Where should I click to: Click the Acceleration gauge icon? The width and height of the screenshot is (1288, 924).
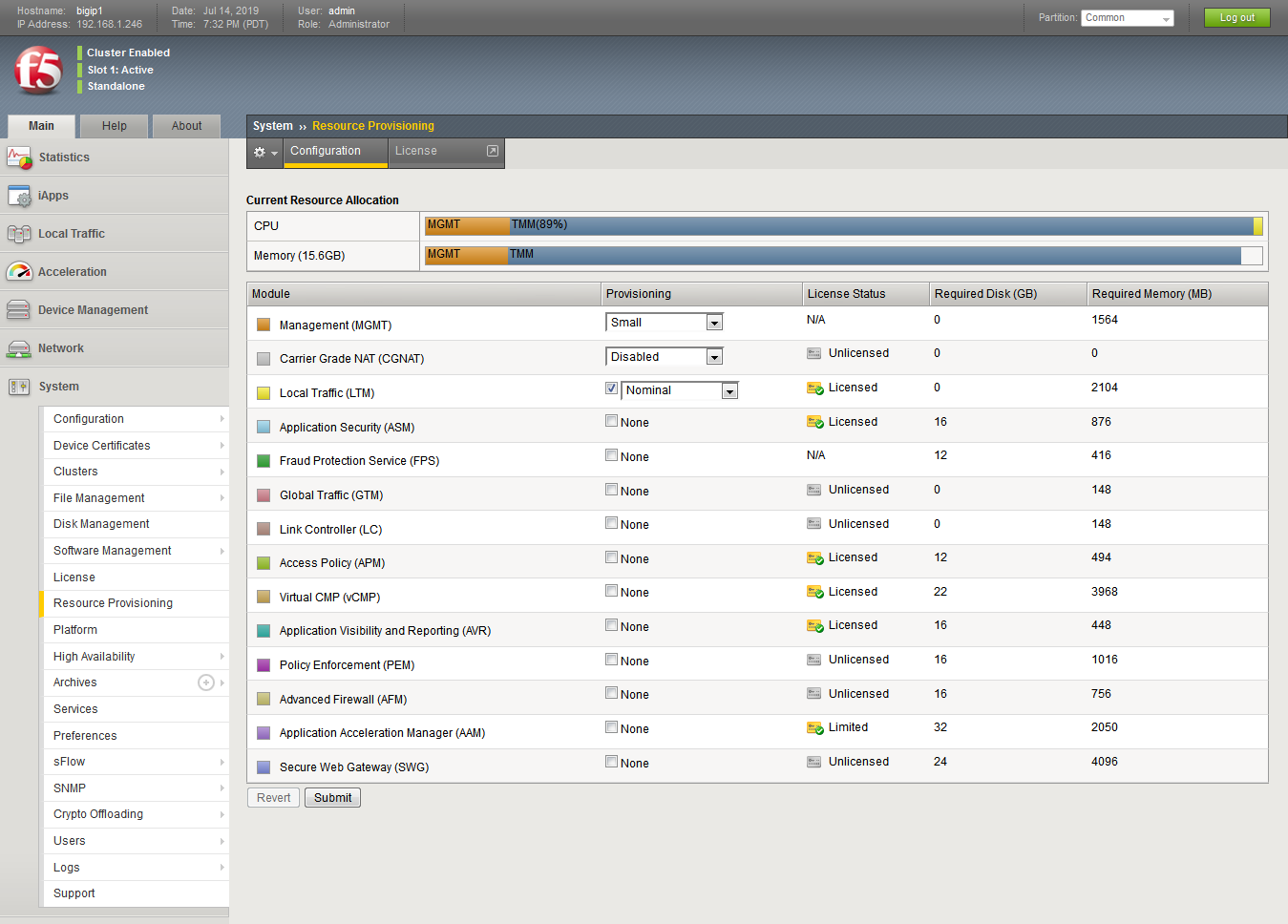coord(19,272)
